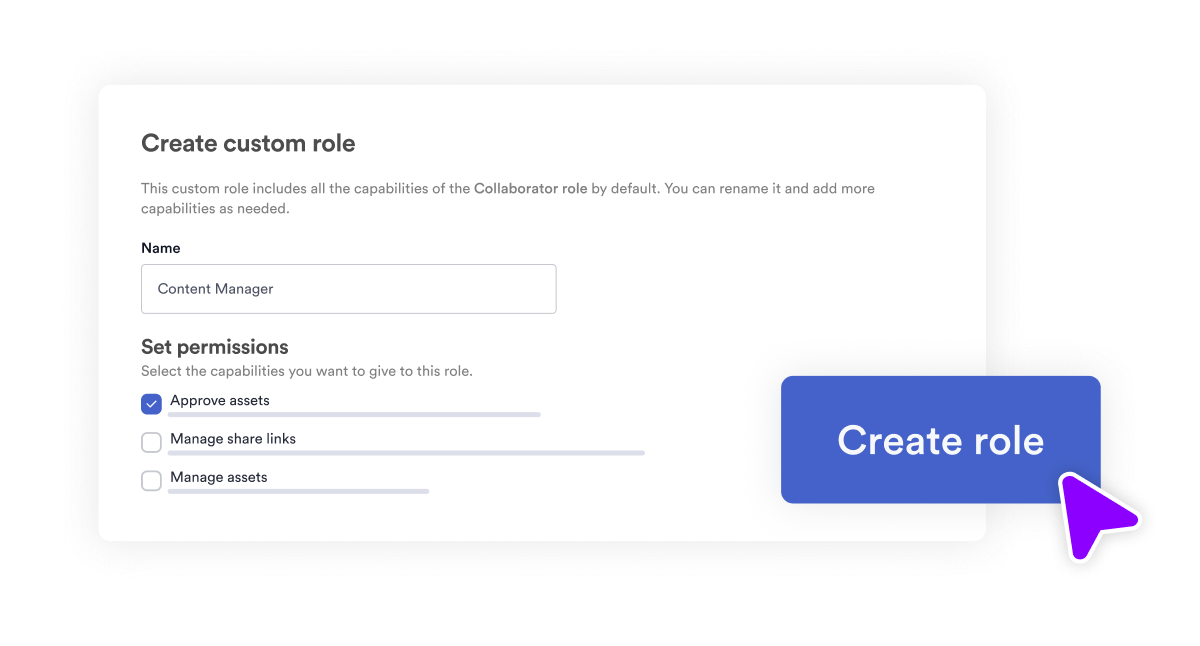Click the Manage assets label
1200x646 pixels.
[x=218, y=477]
